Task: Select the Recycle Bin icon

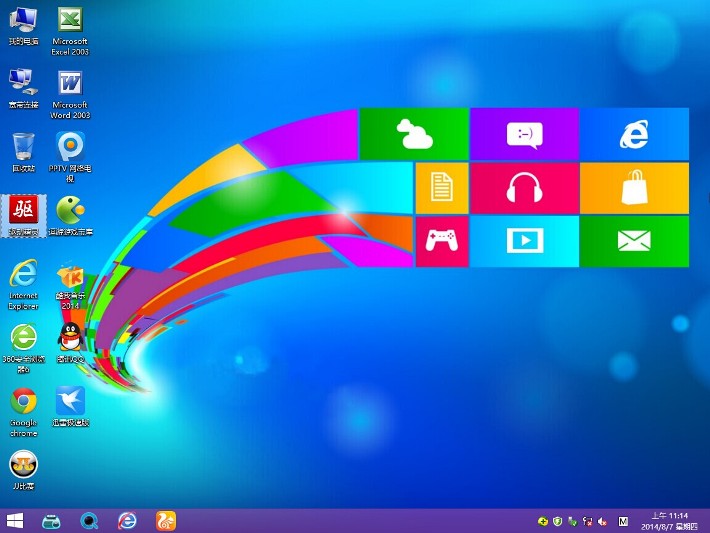Action: pos(23,146)
